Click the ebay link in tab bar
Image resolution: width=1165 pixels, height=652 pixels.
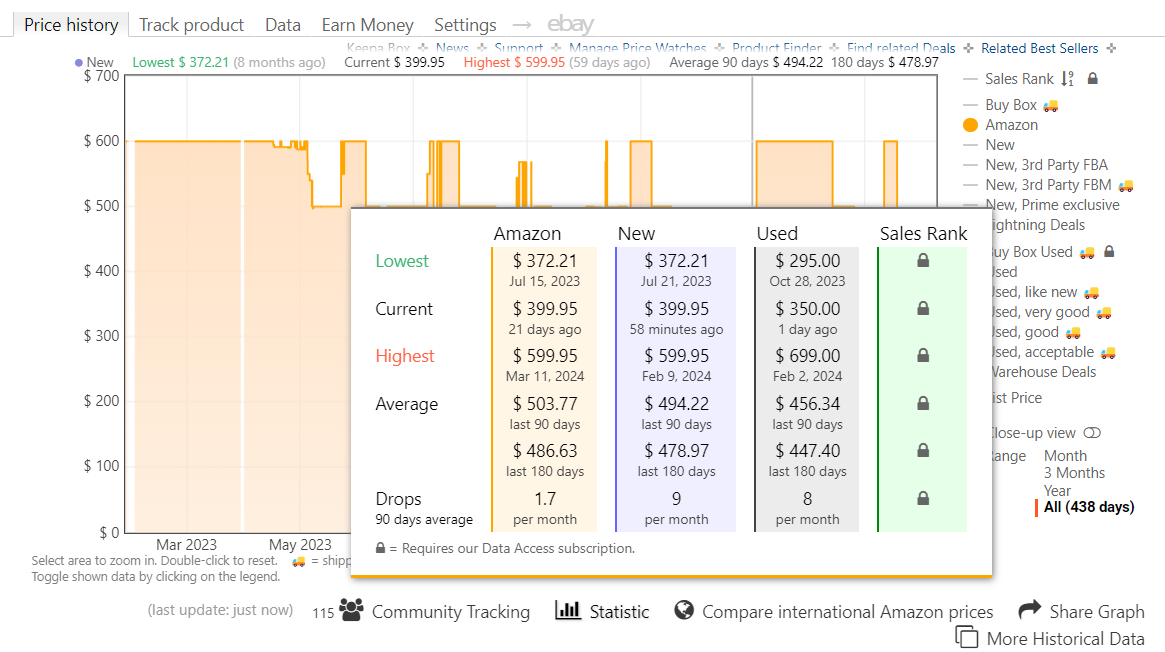(570, 25)
